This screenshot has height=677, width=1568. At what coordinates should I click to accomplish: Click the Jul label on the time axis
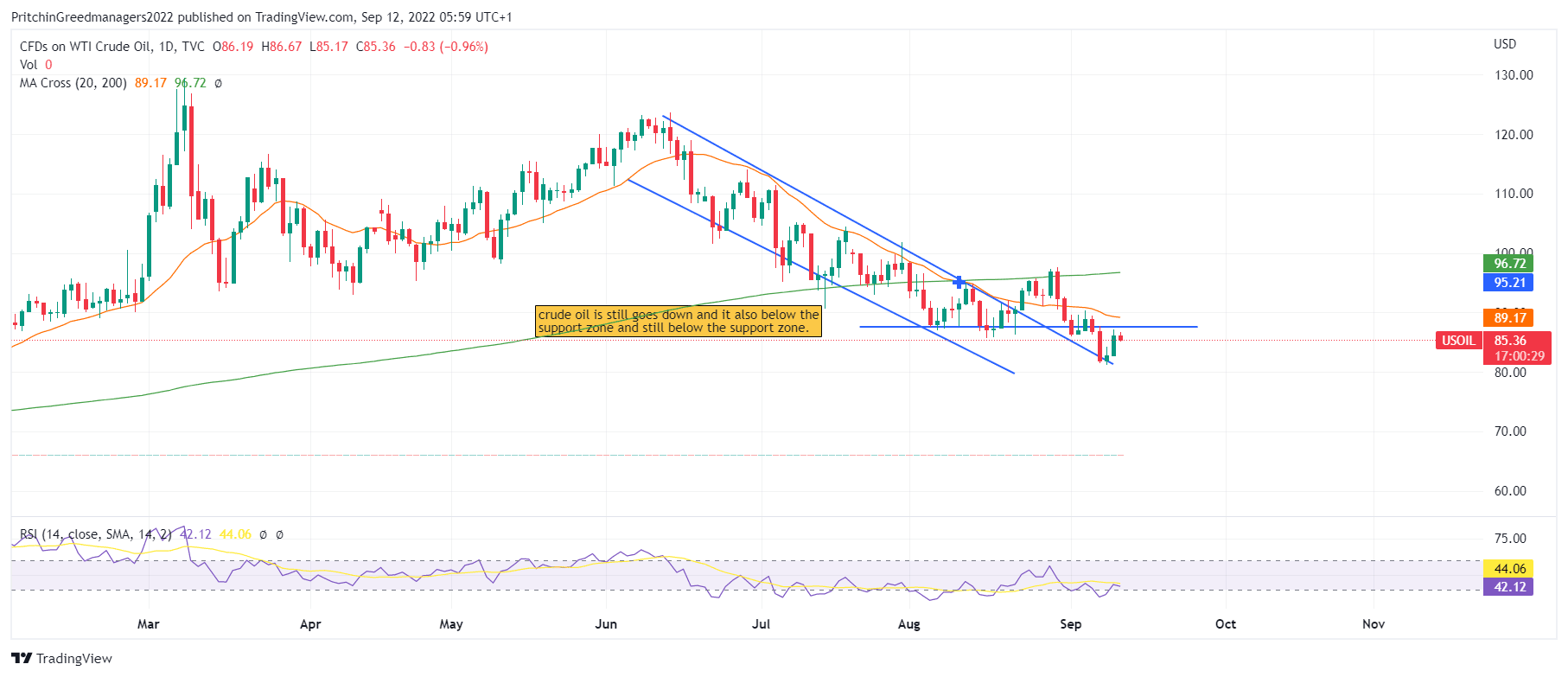(x=762, y=624)
